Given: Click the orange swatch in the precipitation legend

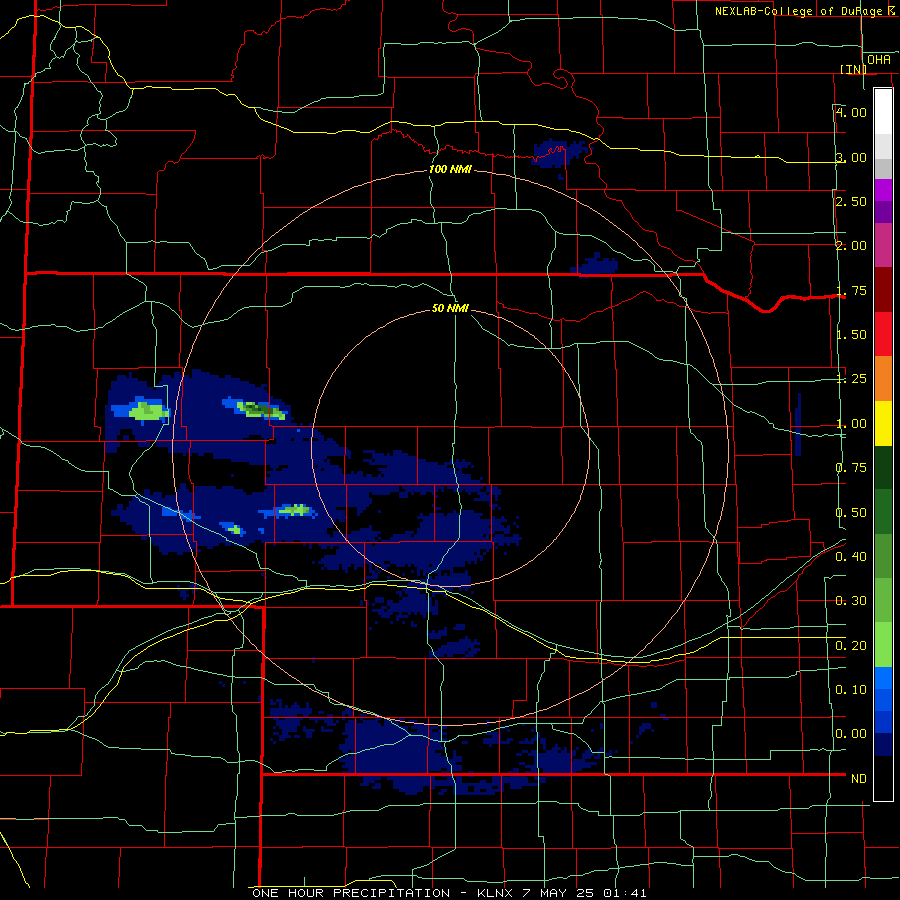Looking at the screenshot, I should point(883,379).
